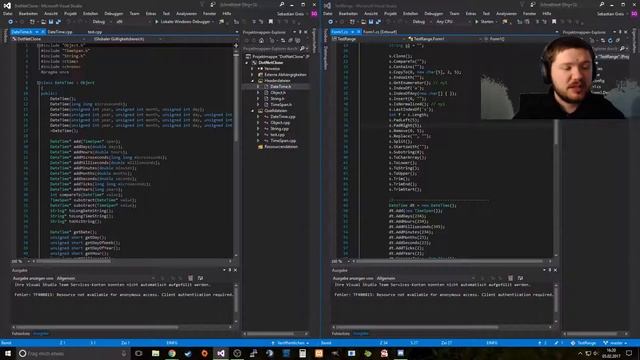
Task: Expand Externe Abhängigkeiten node
Action: coord(253,75)
